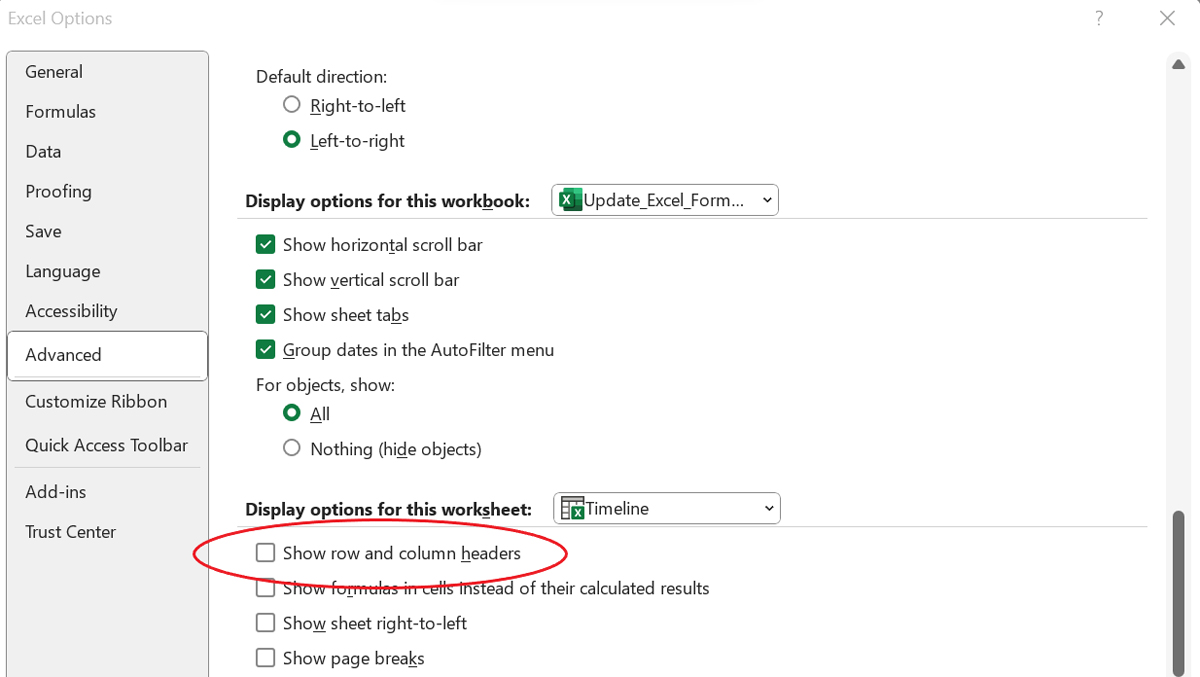
Task: Open the workbook display options dropdown
Action: [766, 199]
